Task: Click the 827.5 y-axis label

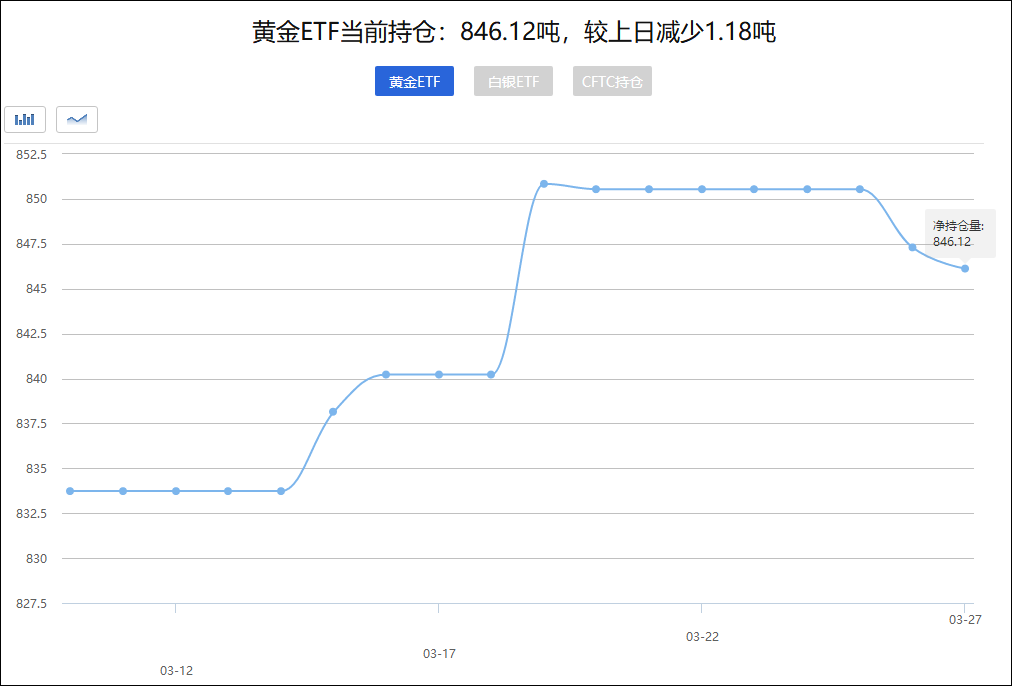Action: [x=32, y=603]
